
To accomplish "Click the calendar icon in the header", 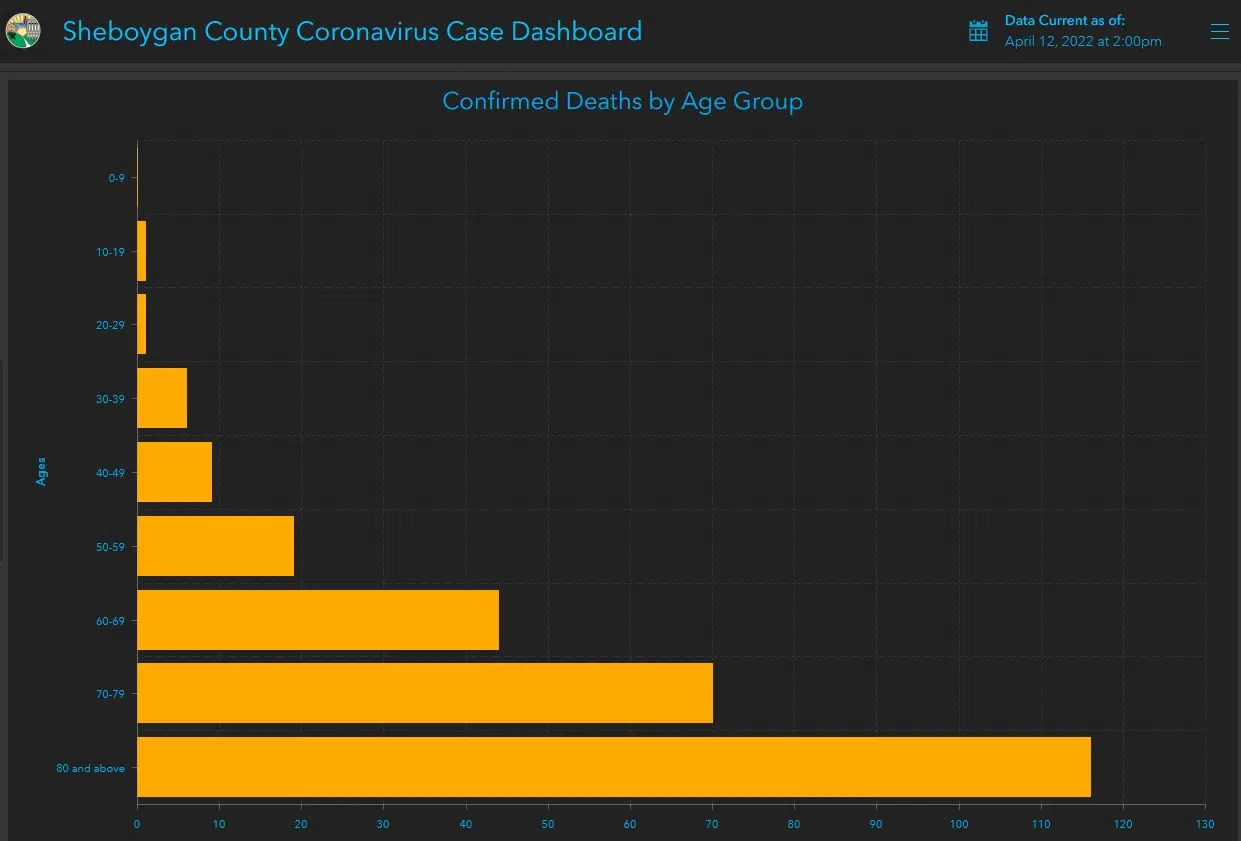I will point(978,31).
